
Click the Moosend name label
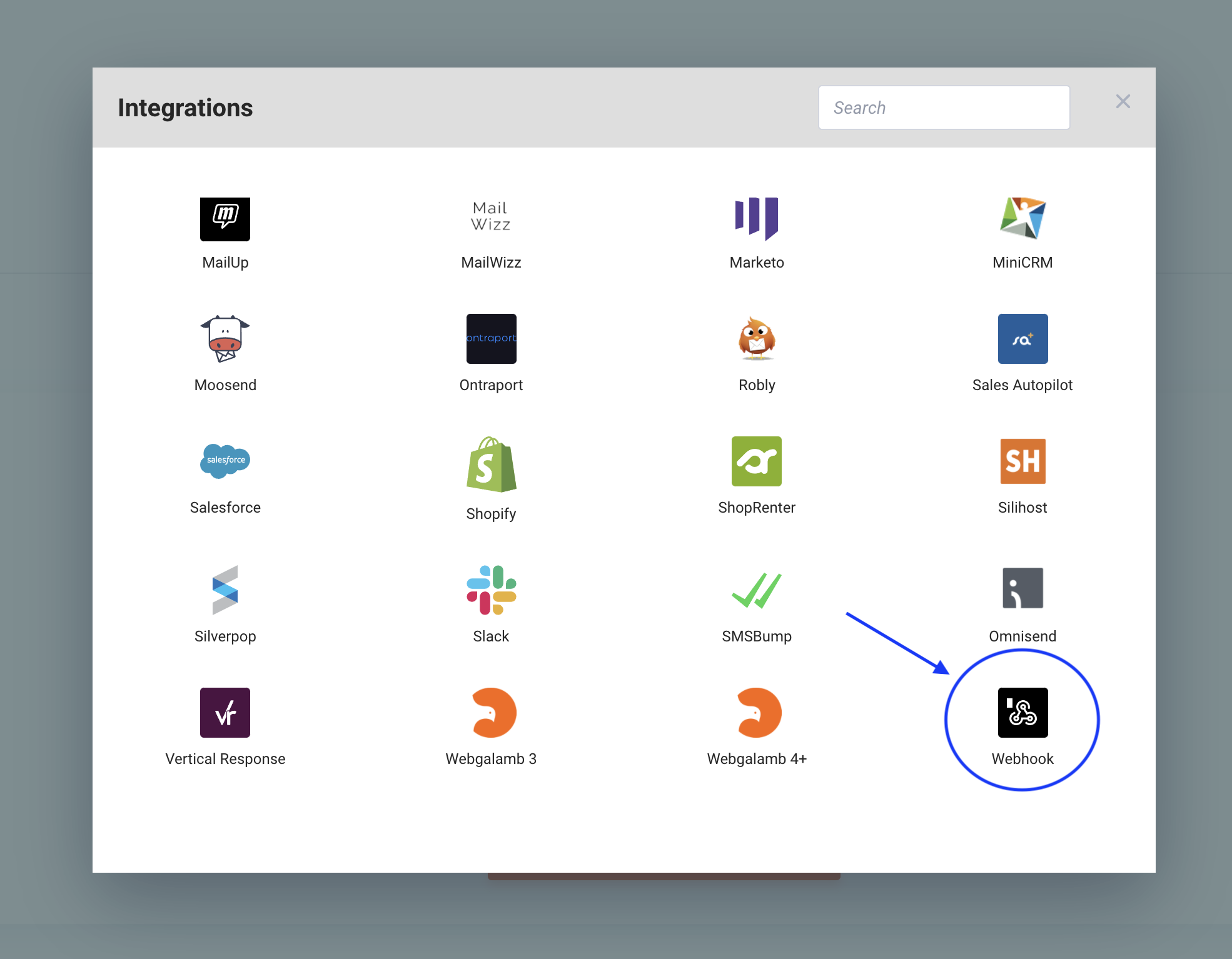(x=225, y=385)
